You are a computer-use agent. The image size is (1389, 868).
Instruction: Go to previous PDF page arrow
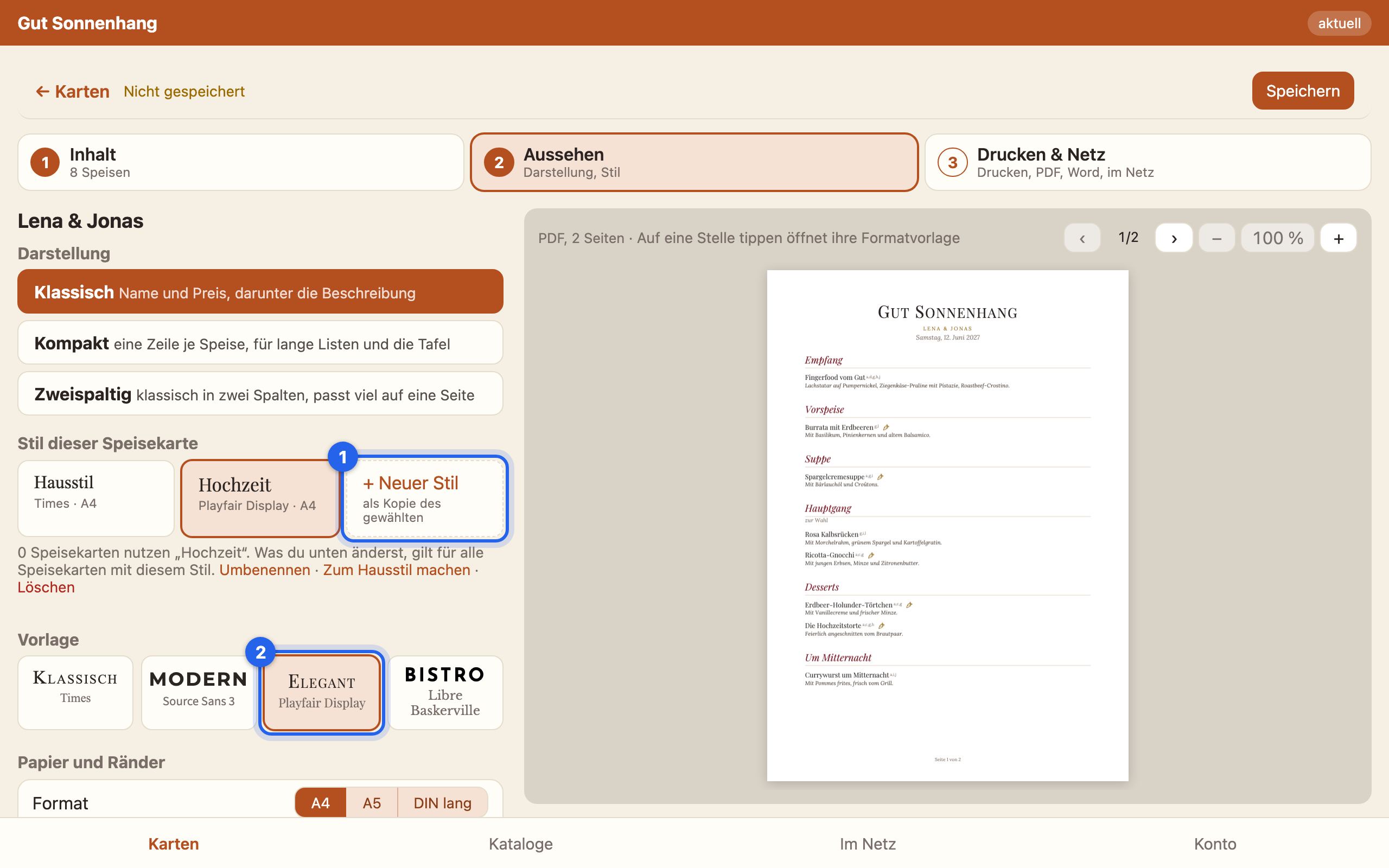pos(1082,238)
